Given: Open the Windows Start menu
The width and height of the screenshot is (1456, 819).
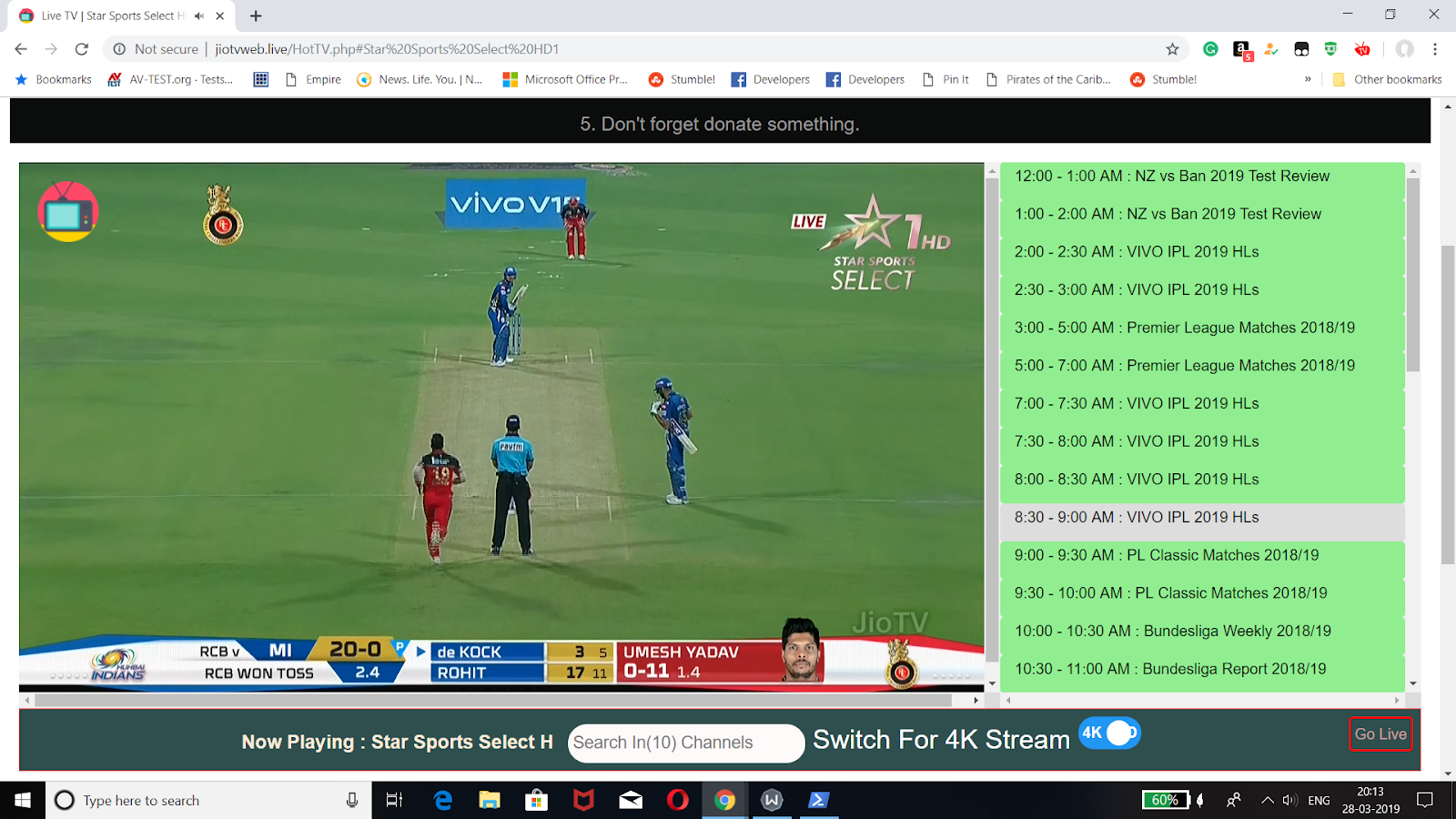Looking at the screenshot, I should click(x=23, y=800).
